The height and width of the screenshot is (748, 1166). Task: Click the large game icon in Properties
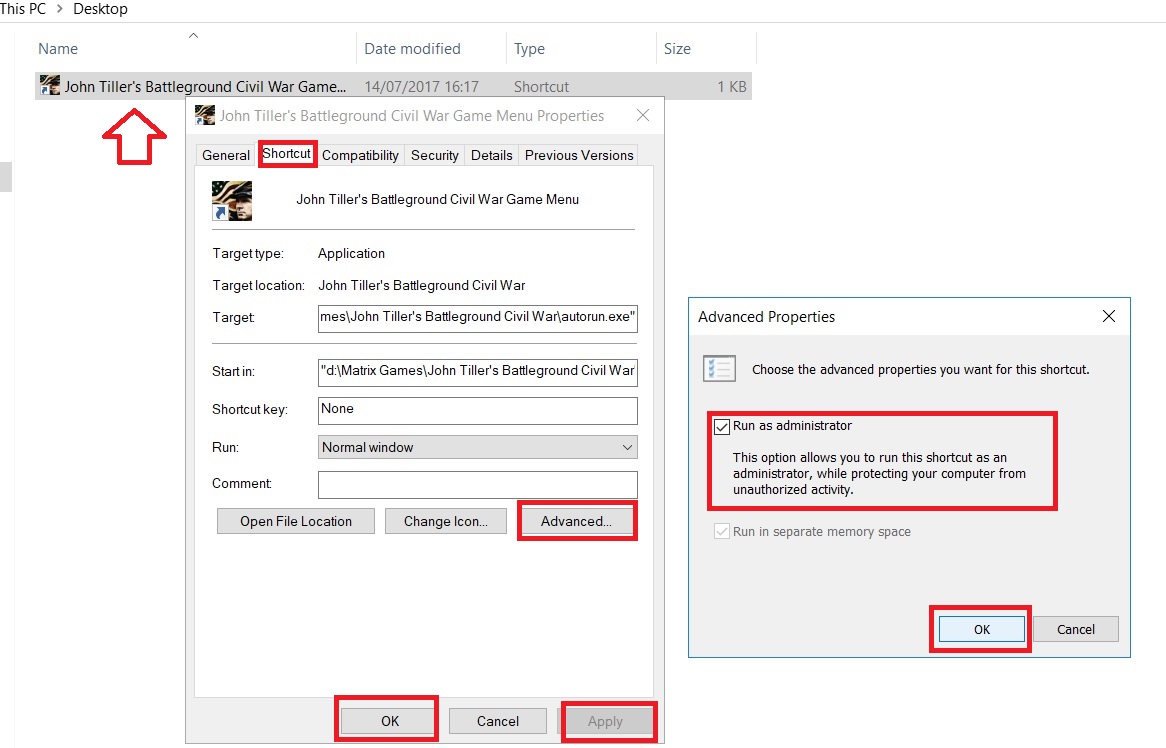tap(232, 201)
